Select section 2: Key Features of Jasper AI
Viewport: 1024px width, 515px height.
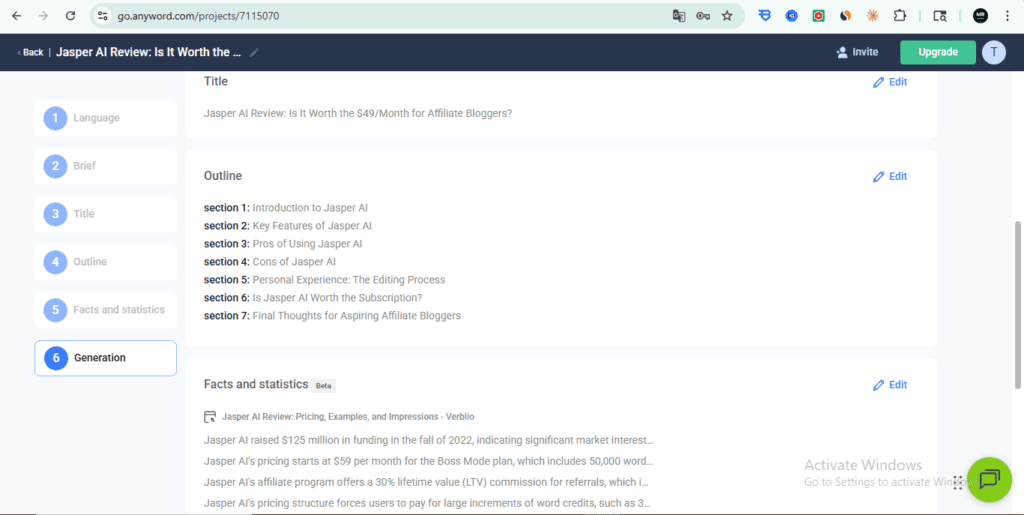click(x=287, y=226)
